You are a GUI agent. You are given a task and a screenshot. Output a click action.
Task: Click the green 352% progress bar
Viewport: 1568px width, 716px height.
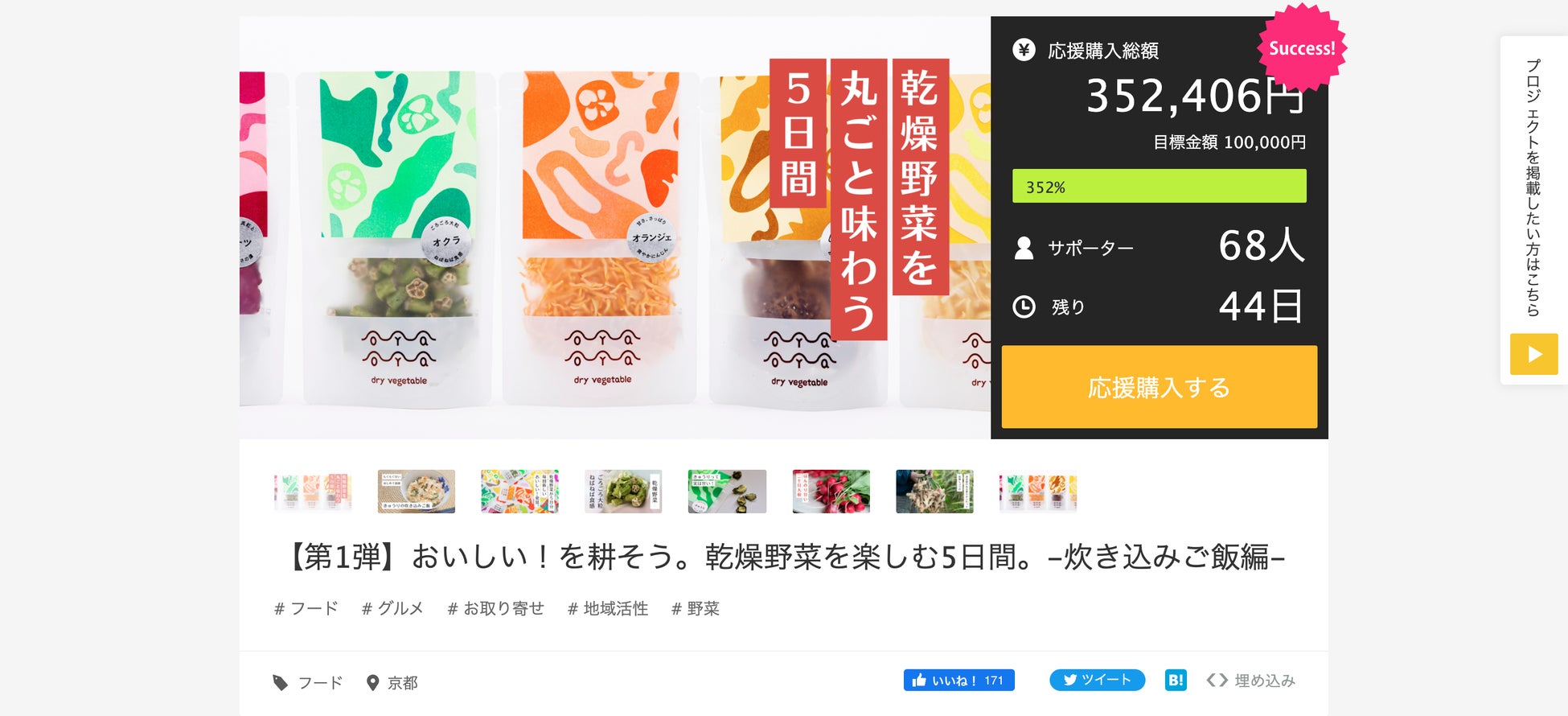1159,186
